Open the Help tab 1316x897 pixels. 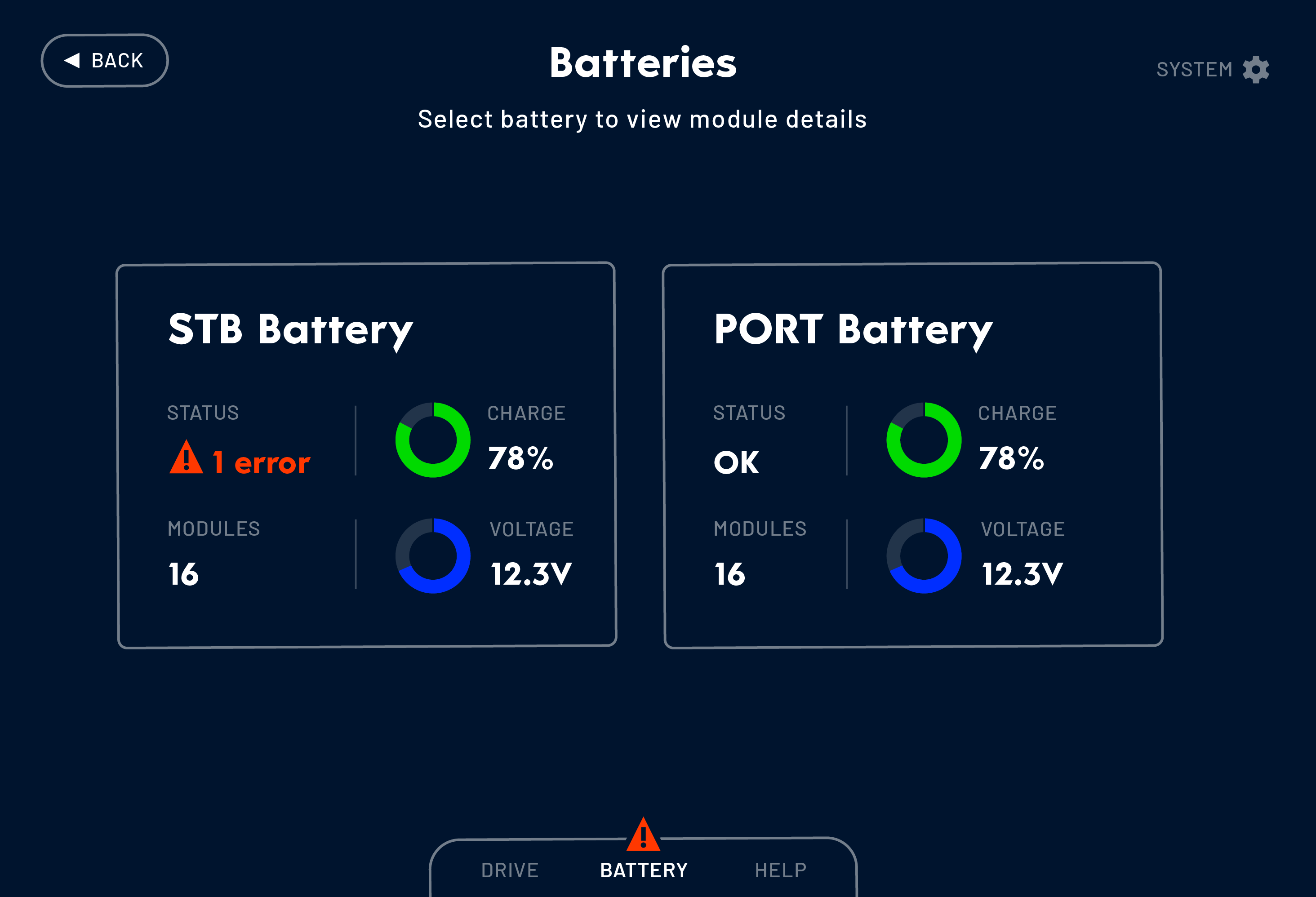(x=780, y=870)
